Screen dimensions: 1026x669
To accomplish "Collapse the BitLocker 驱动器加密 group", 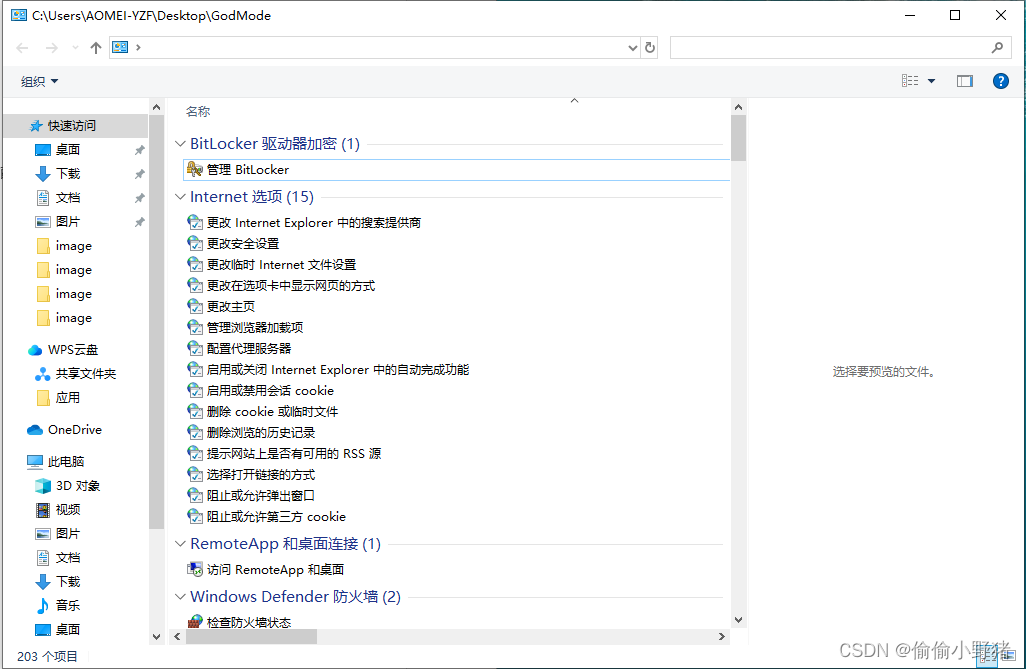I will (181, 143).
